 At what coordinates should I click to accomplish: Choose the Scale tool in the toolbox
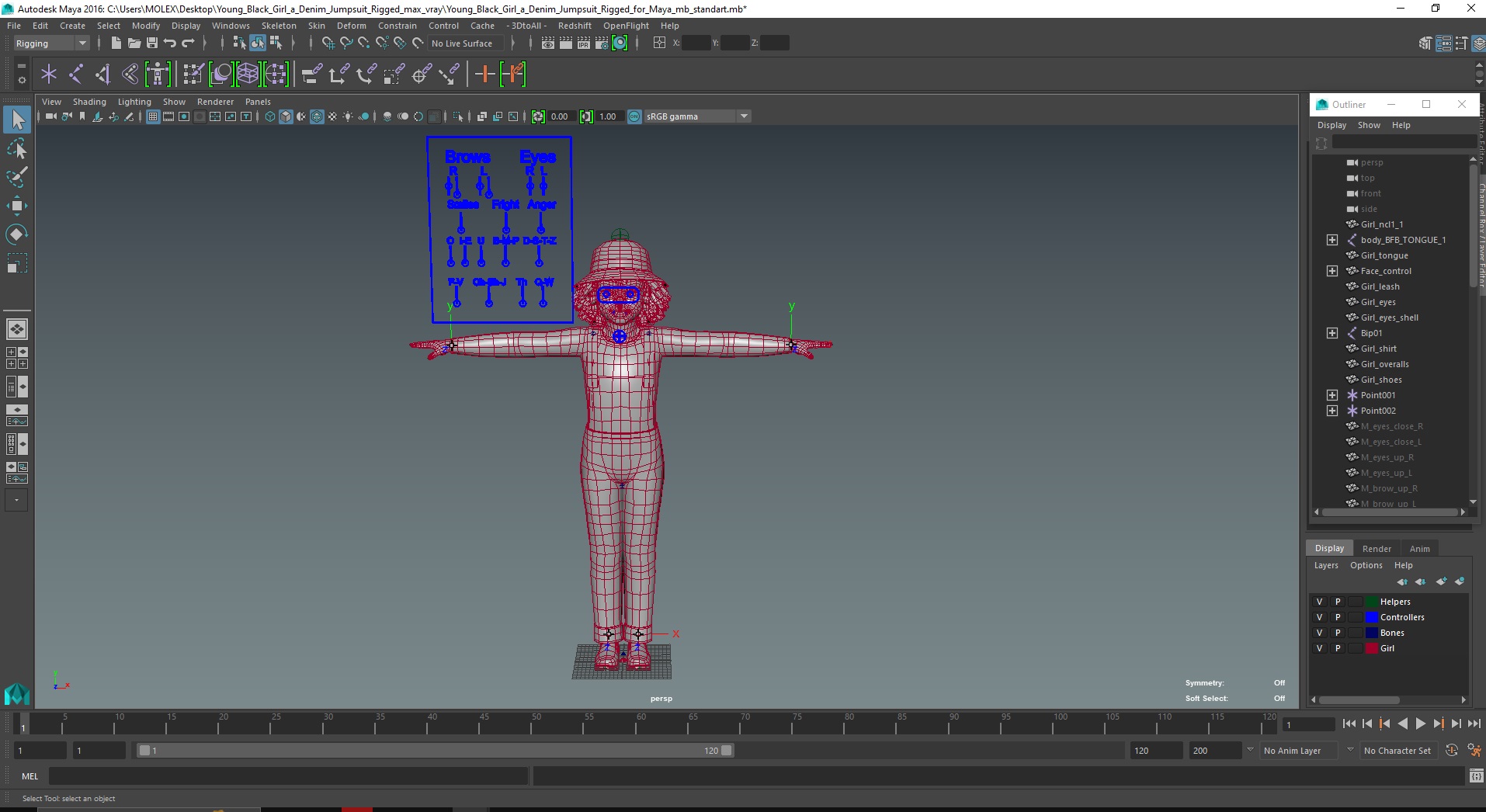pos(17,263)
